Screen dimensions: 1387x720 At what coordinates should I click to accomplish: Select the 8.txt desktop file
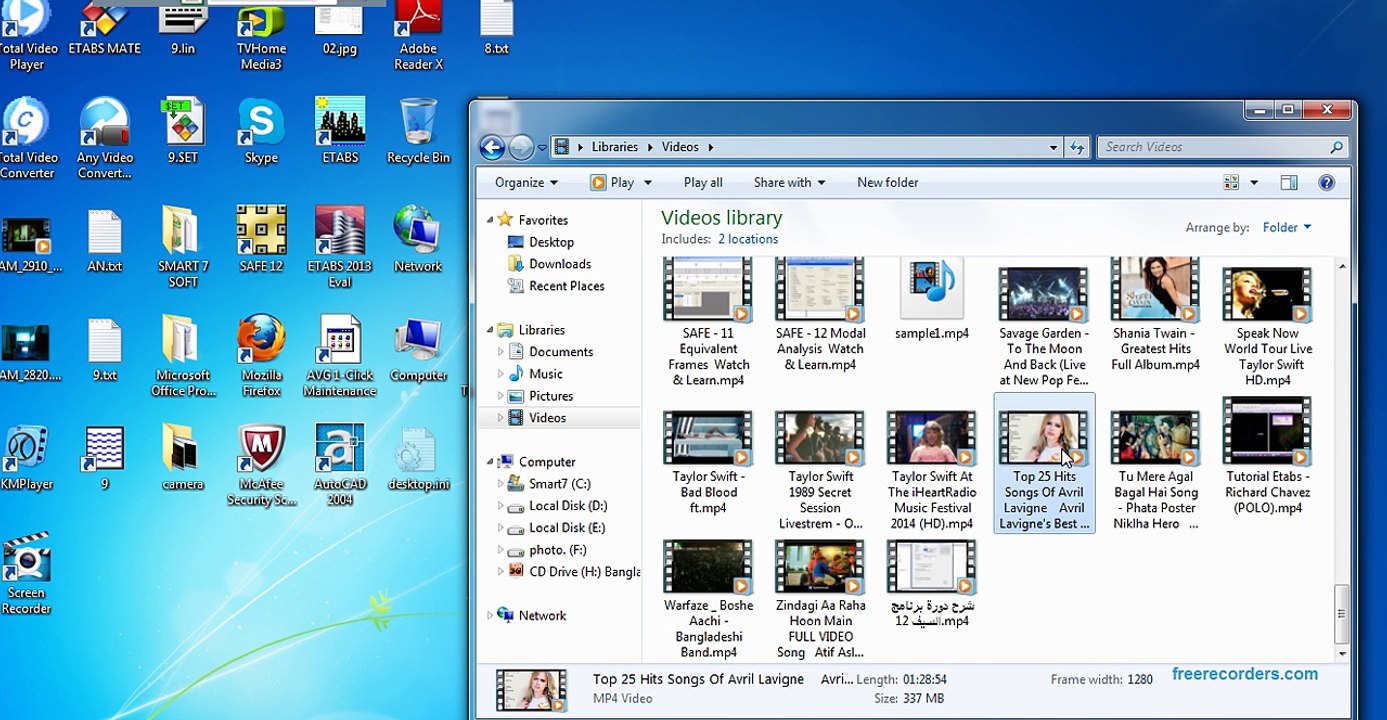pyautogui.click(x=496, y=29)
